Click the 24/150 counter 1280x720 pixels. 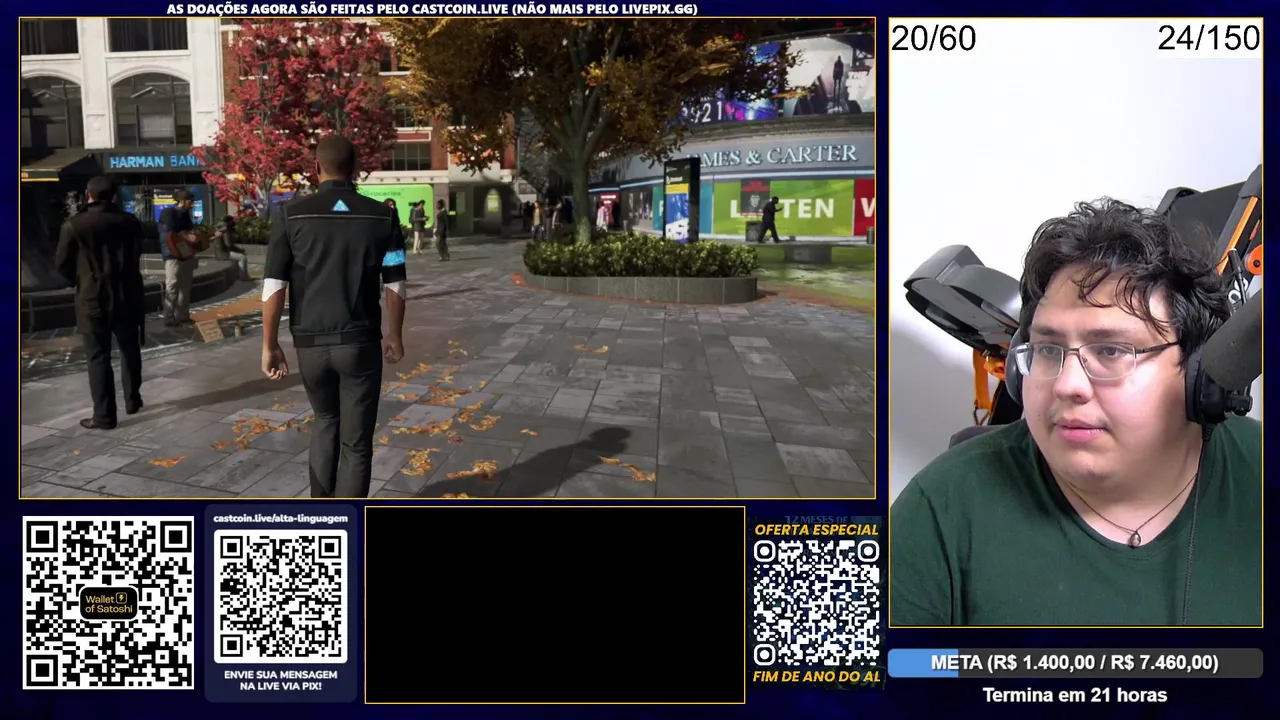point(1208,39)
